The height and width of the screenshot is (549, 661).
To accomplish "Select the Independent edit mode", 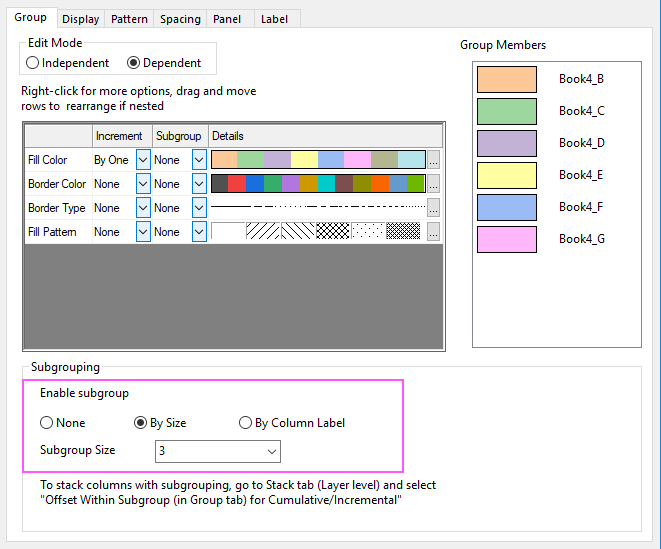I will point(33,63).
